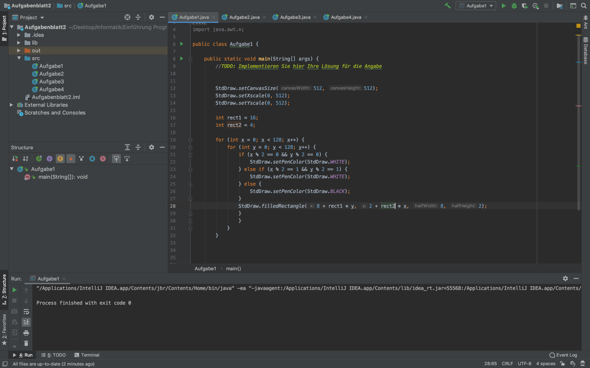
Task: Switch to Aufgabe4.java editor tab
Action: pyautogui.click(x=345, y=17)
